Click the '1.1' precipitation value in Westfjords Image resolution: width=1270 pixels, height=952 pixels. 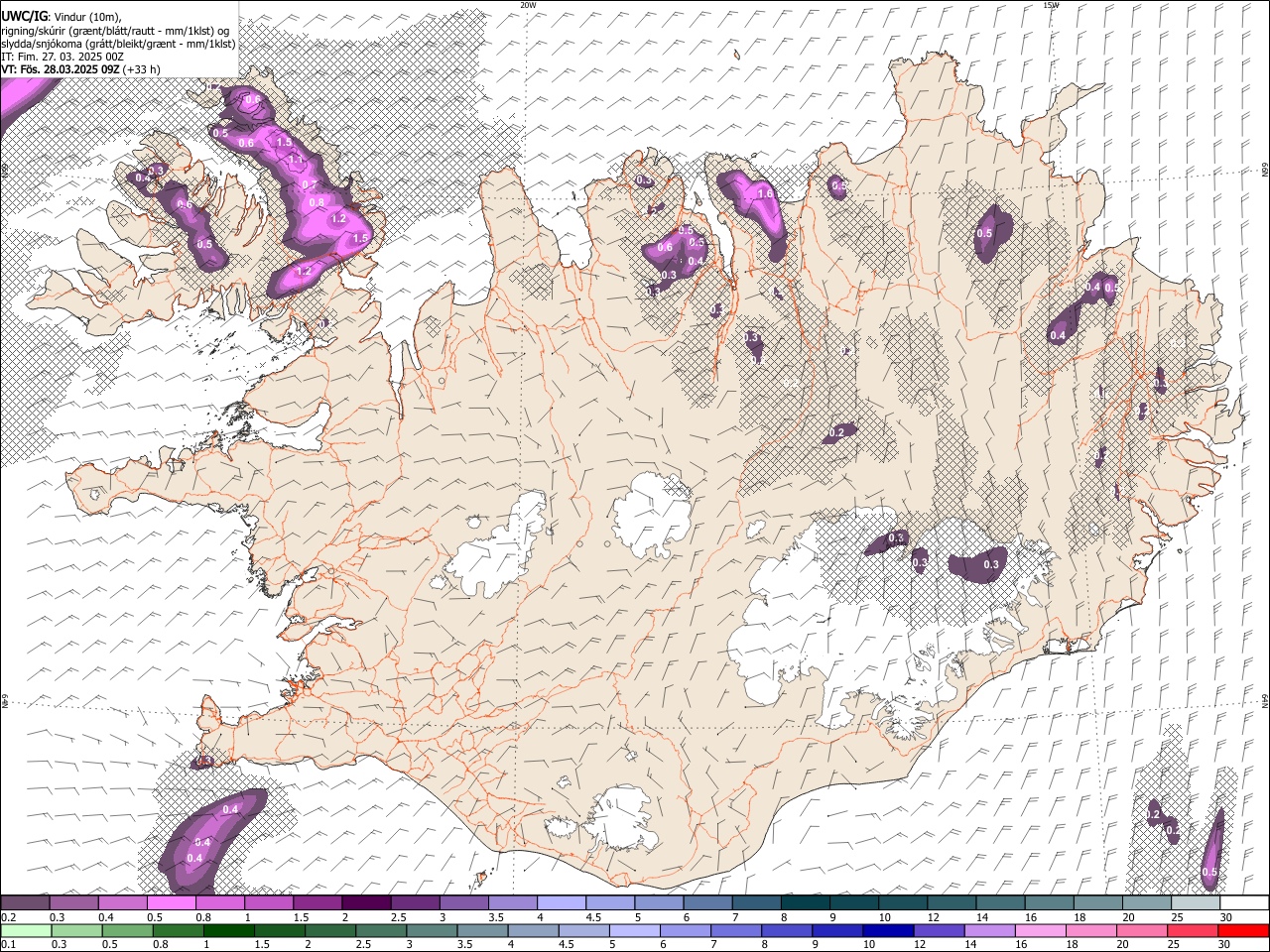pyautogui.click(x=296, y=160)
